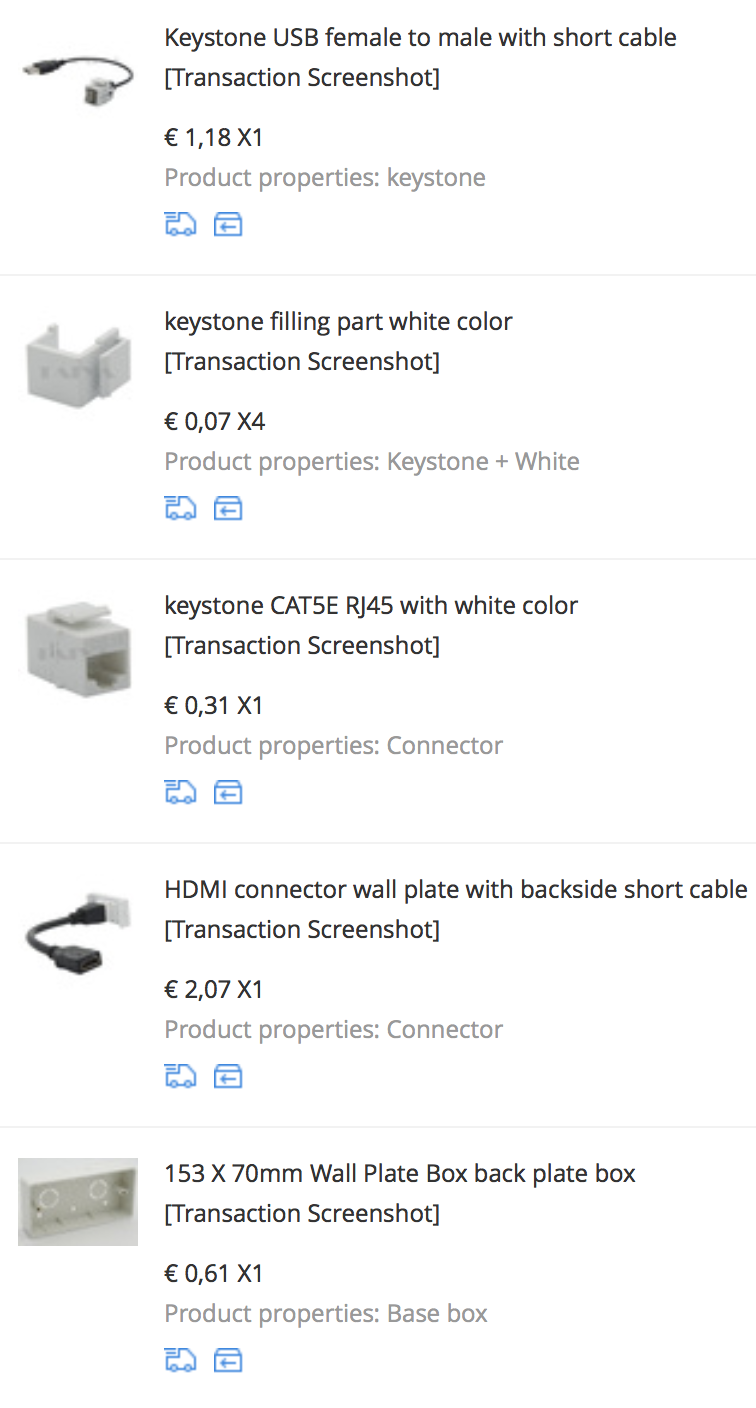
Task: Click the delivery truck icon under HDMI connector wall plate
Action: (x=180, y=1077)
